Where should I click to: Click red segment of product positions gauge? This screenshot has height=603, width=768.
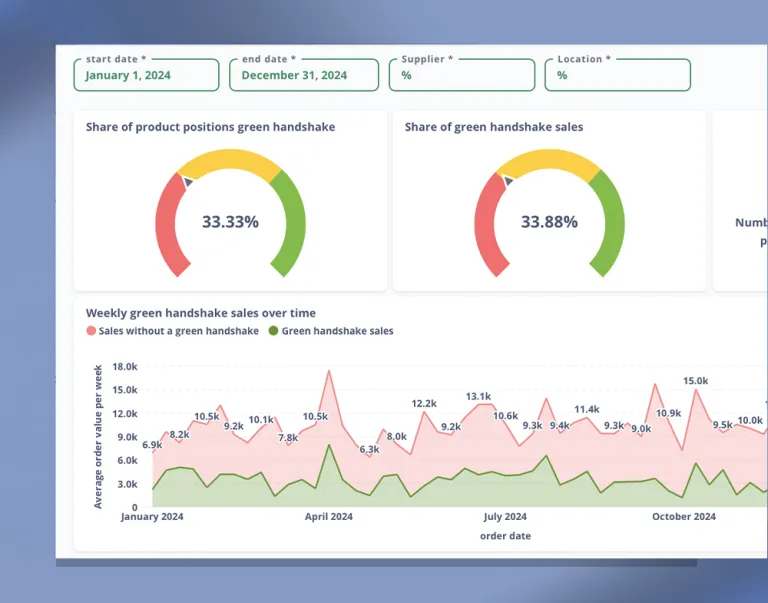click(x=166, y=225)
